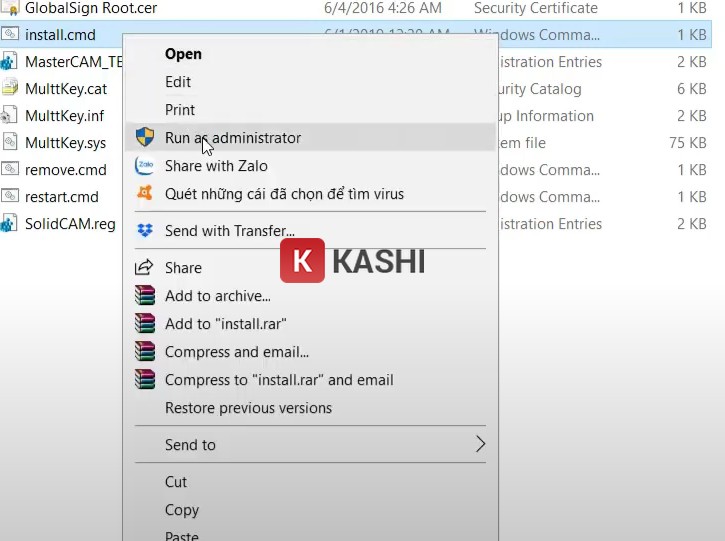725x541 pixels.
Task: Click the 6/4/2016 4:26 AM date cell
Action: pyautogui.click(x=383, y=8)
